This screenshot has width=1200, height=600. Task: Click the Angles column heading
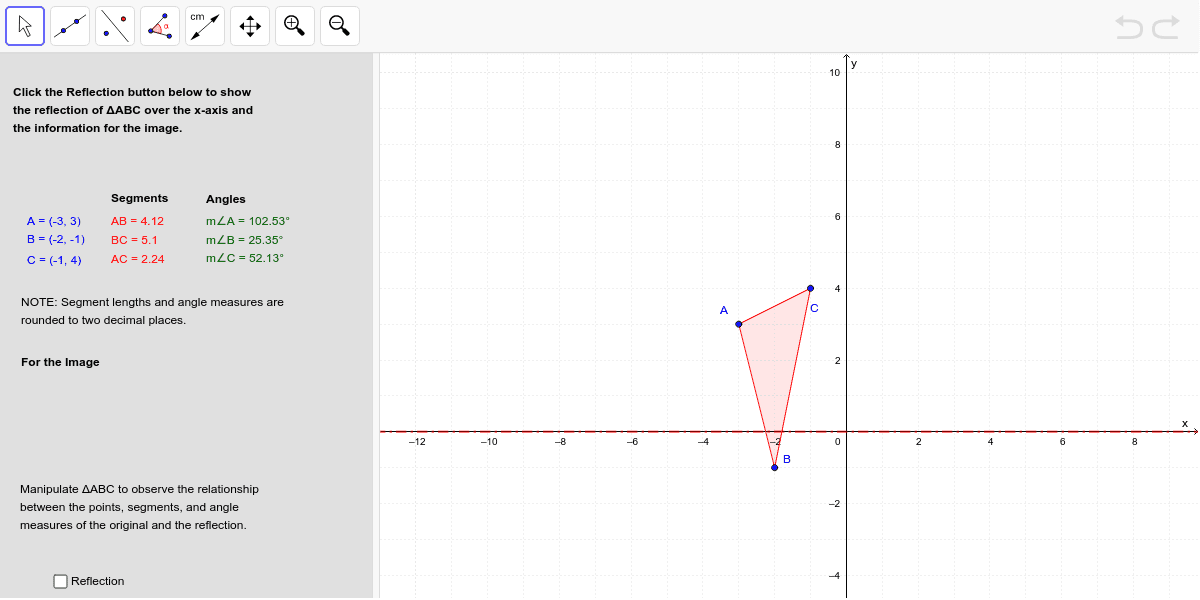pos(225,199)
